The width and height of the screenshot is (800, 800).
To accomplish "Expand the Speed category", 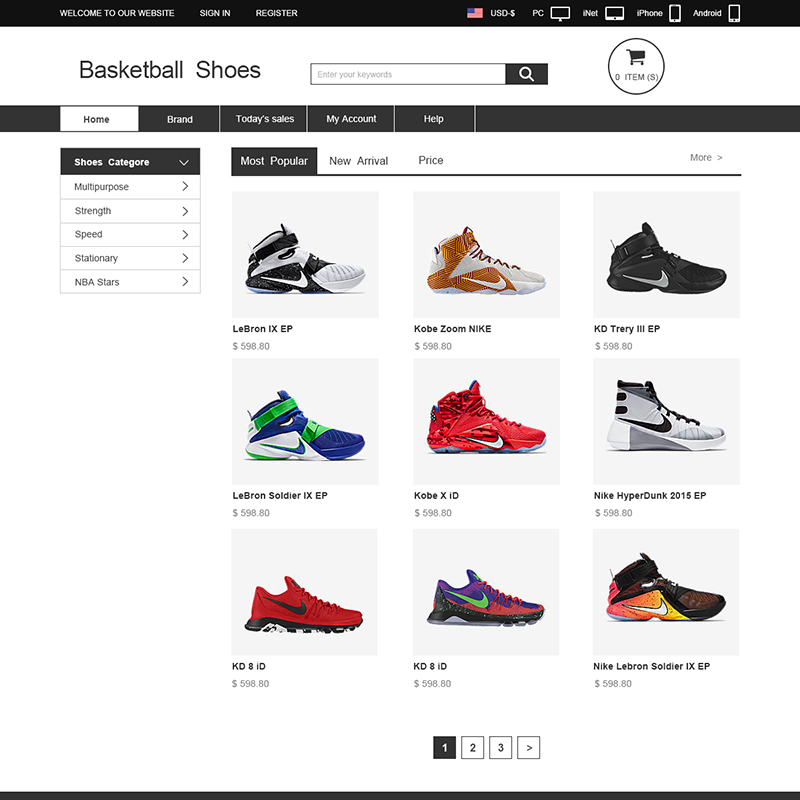I will click(130, 234).
